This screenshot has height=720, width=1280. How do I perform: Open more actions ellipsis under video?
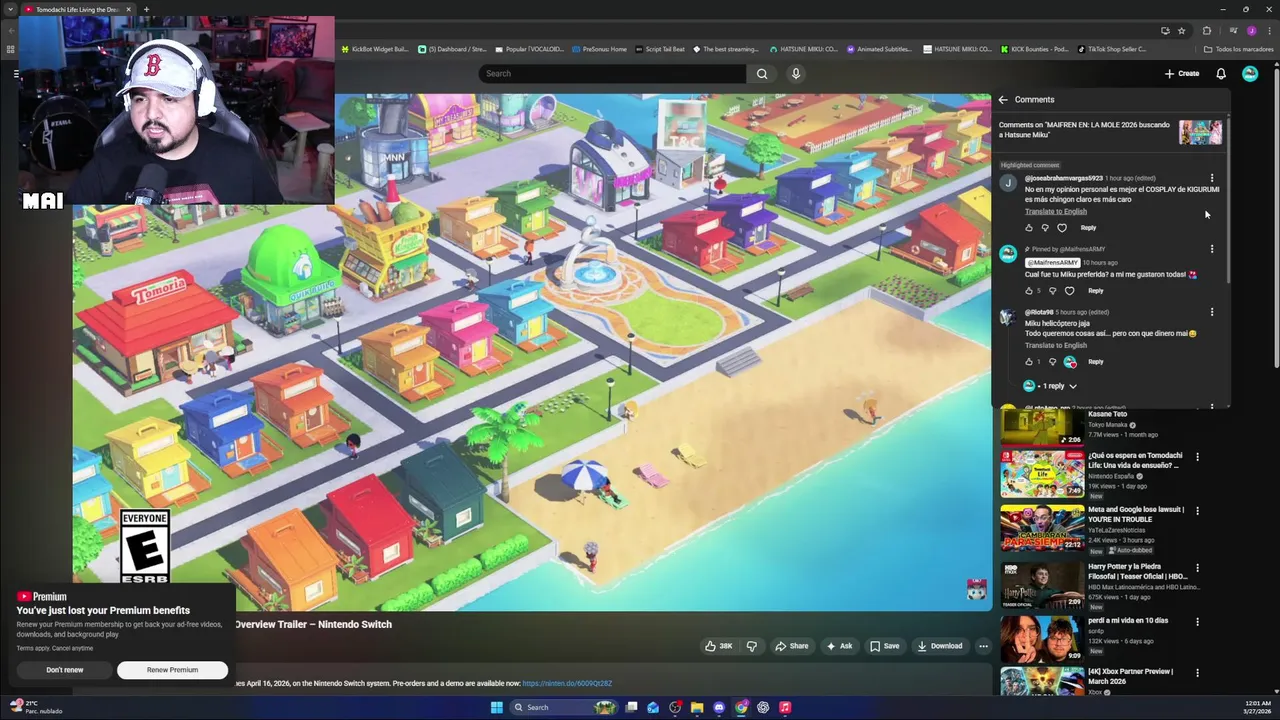[983, 646]
